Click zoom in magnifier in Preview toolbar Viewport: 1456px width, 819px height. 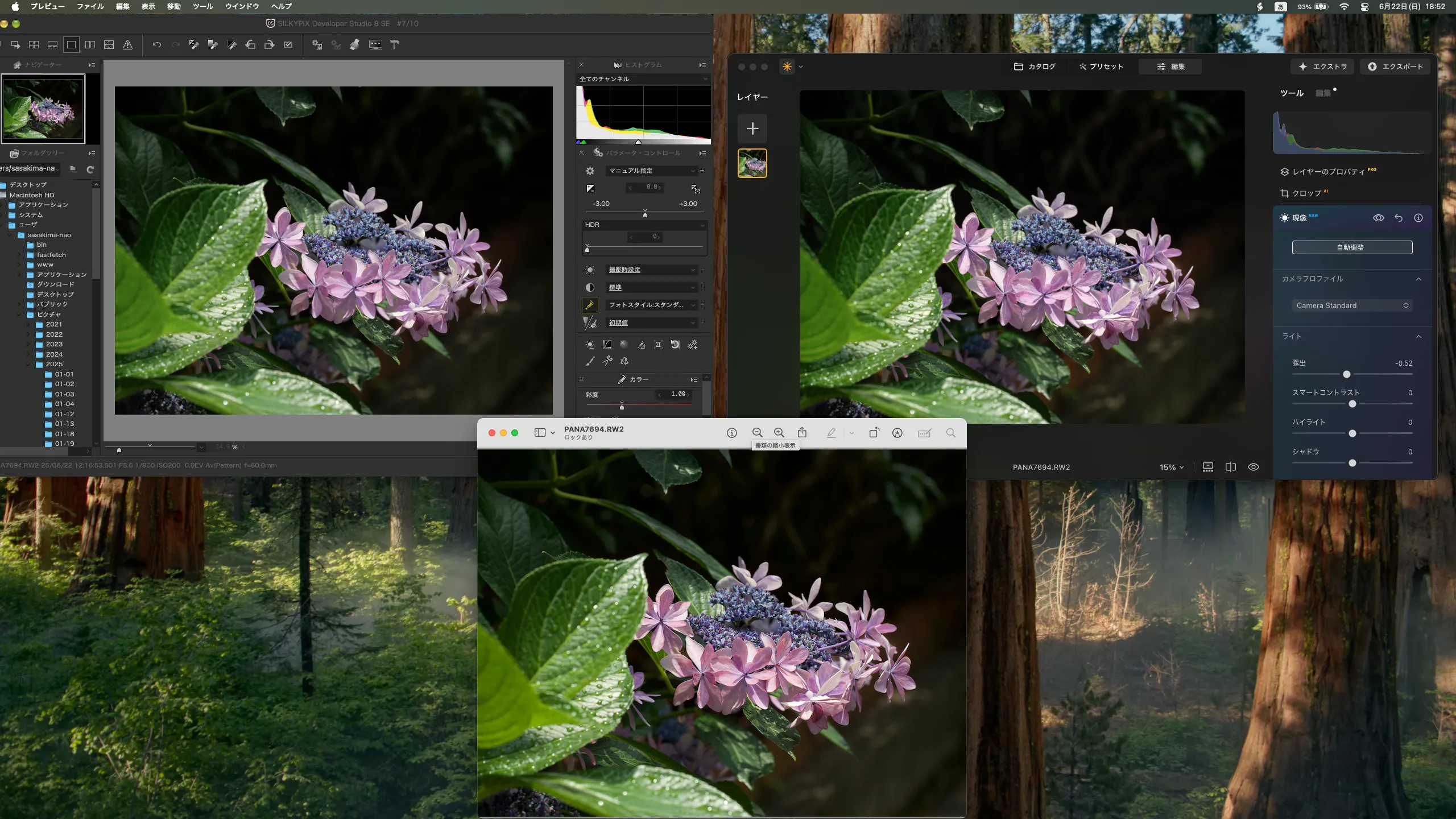779,433
